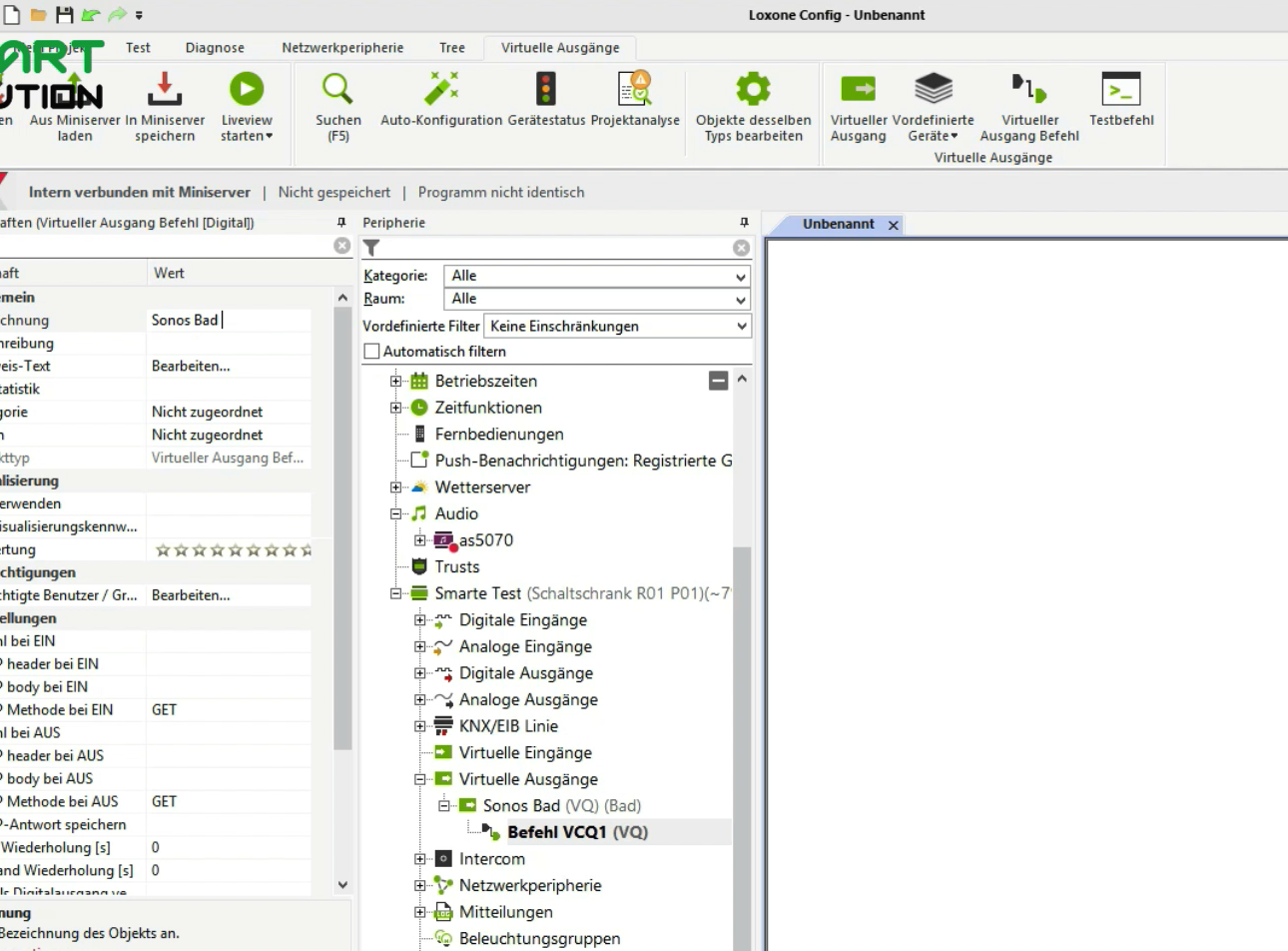Click the open folder icon in title bar

click(x=38, y=15)
